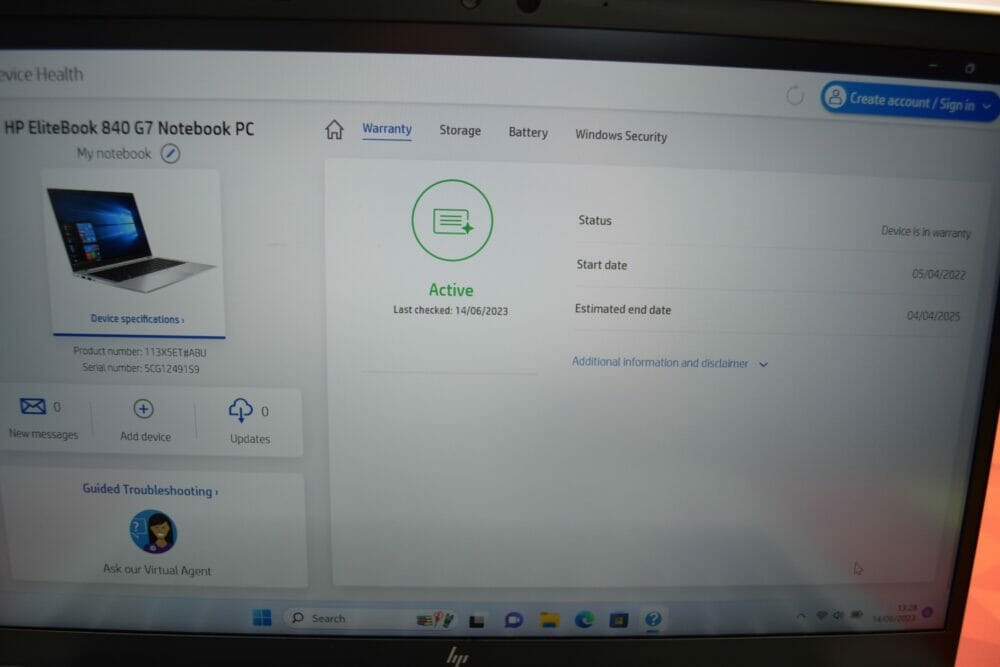Click the green 'Active' label
Screen dimensions: 1000x667
(x=451, y=290)
